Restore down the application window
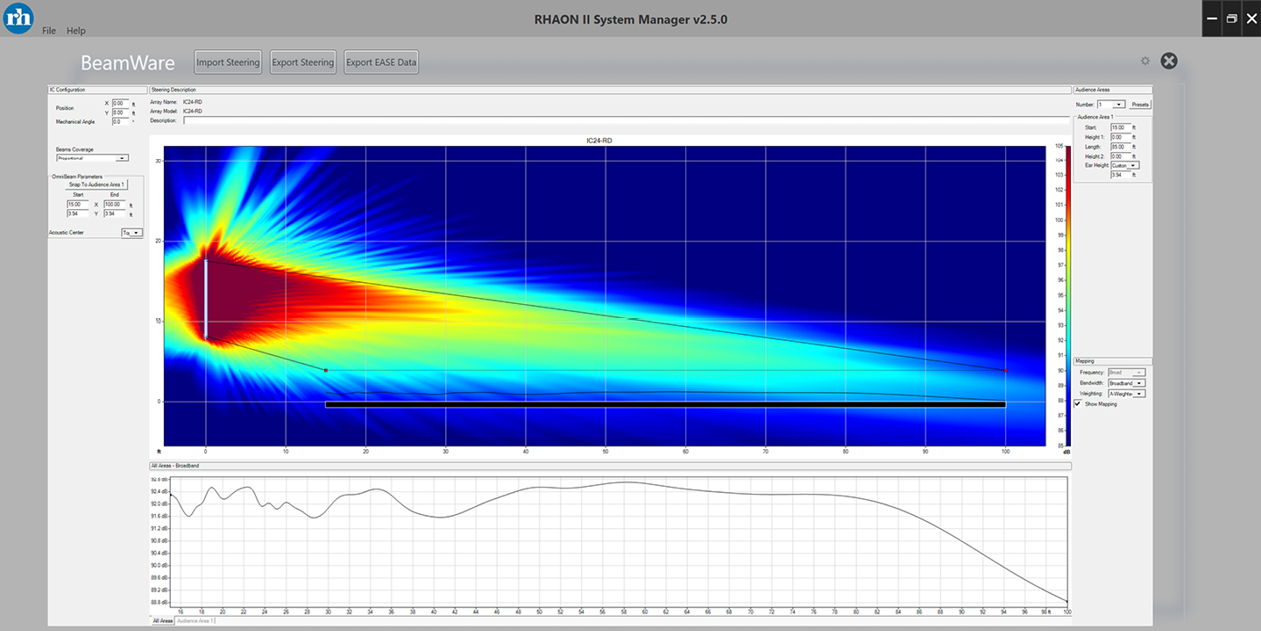This screenshot has height=631, width=1261. (1231, 18)
